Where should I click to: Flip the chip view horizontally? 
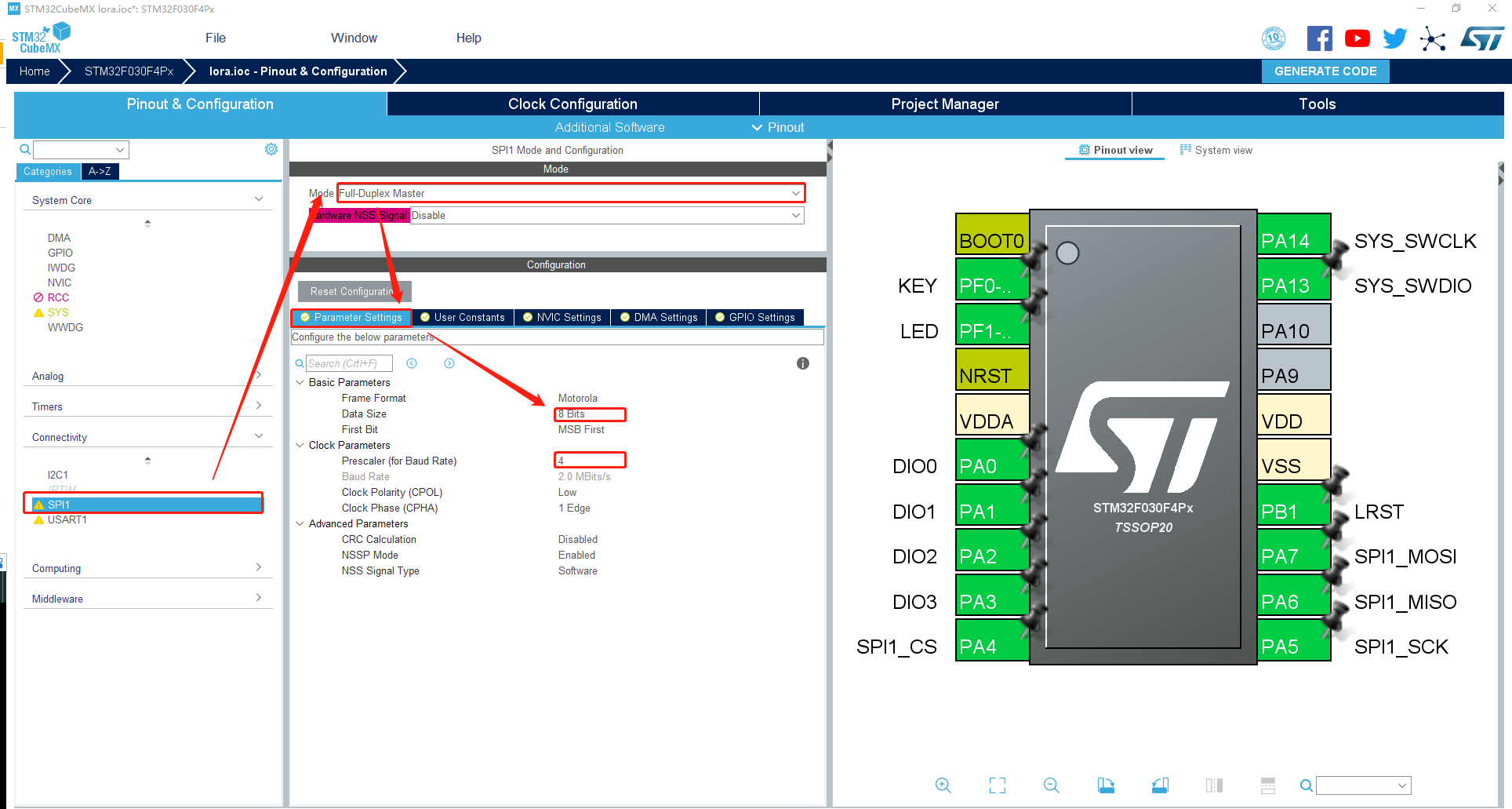tap(1214, 785)
